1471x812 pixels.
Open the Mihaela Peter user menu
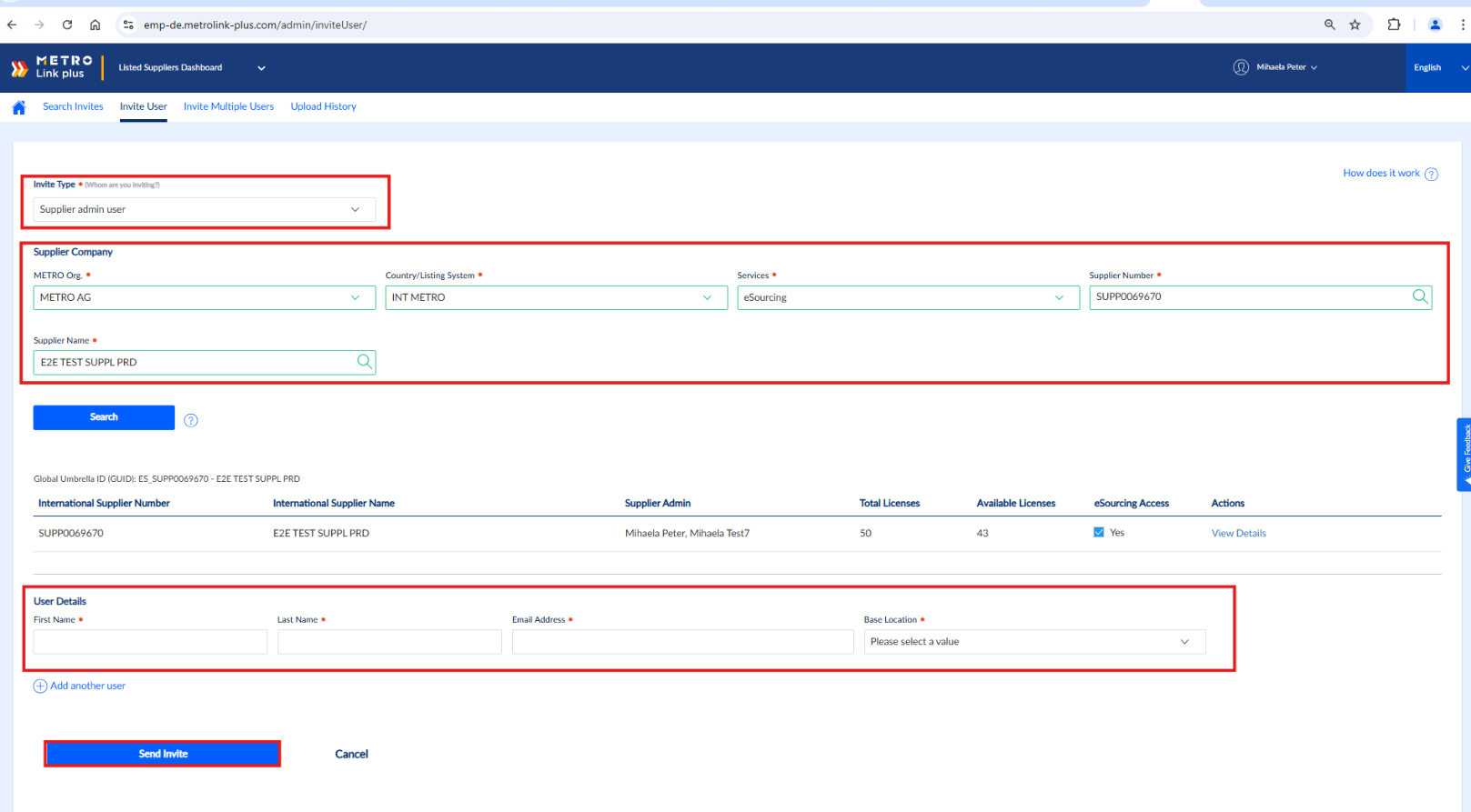[1286, 67]
